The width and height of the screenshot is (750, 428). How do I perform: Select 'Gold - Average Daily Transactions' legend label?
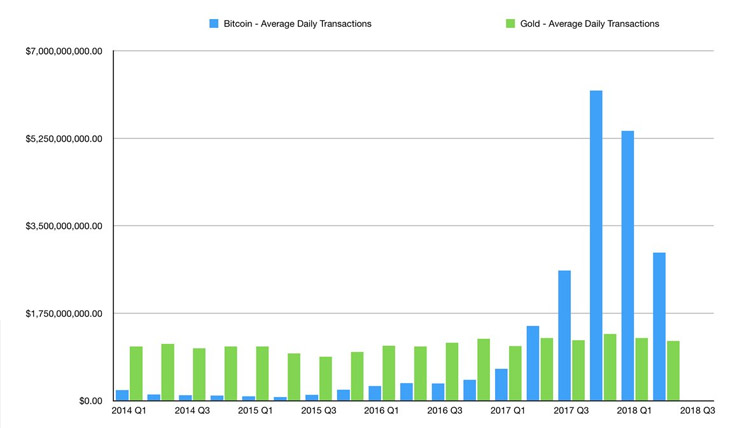[x=590, y=24]
